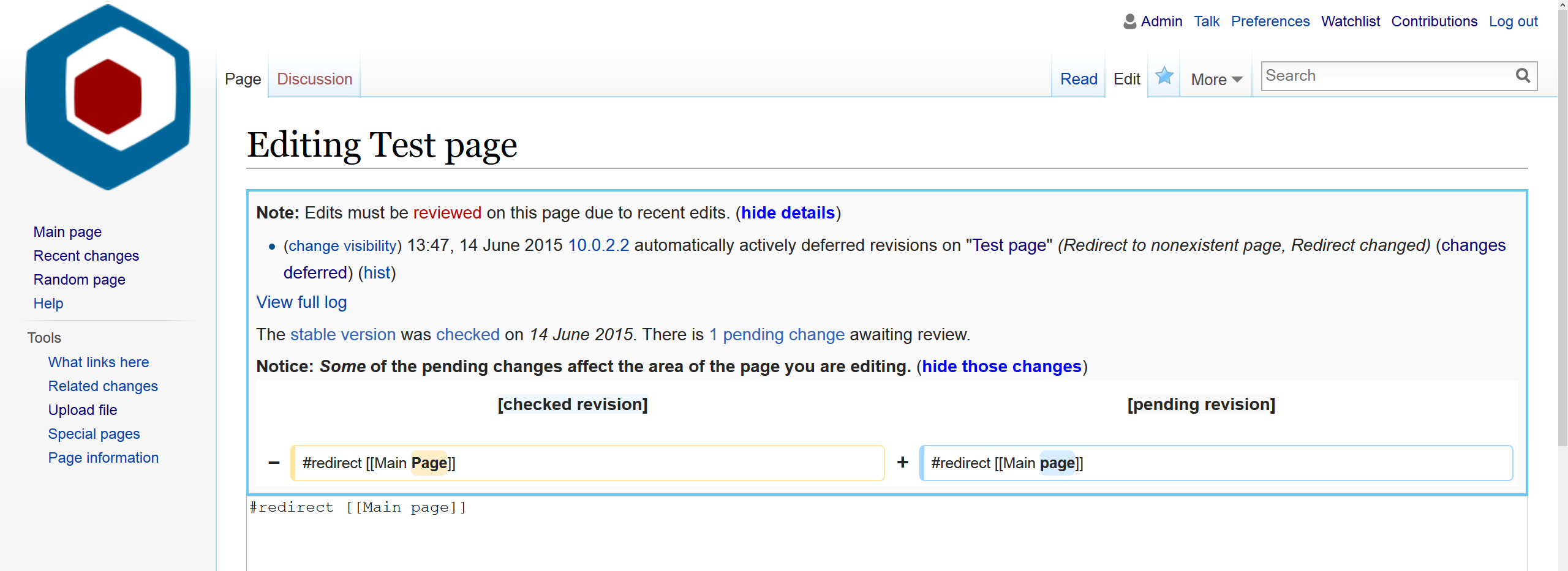Open the More dropdown menu
The image size is (1568, 571).
1216,80
